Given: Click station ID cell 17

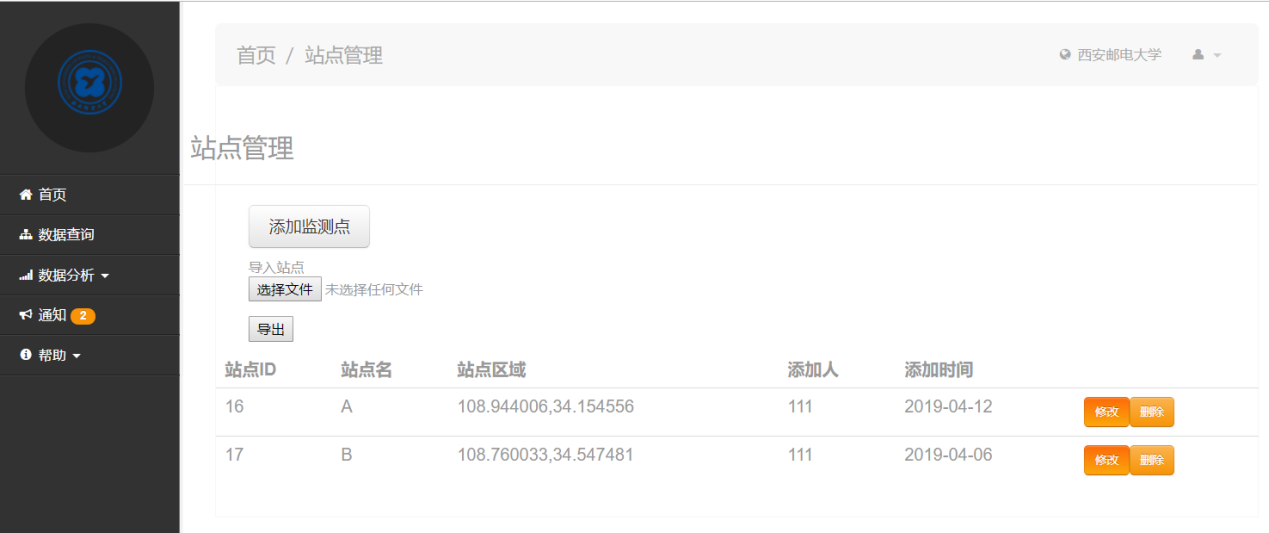Looking at the screenshot, I should coord(234,455).
